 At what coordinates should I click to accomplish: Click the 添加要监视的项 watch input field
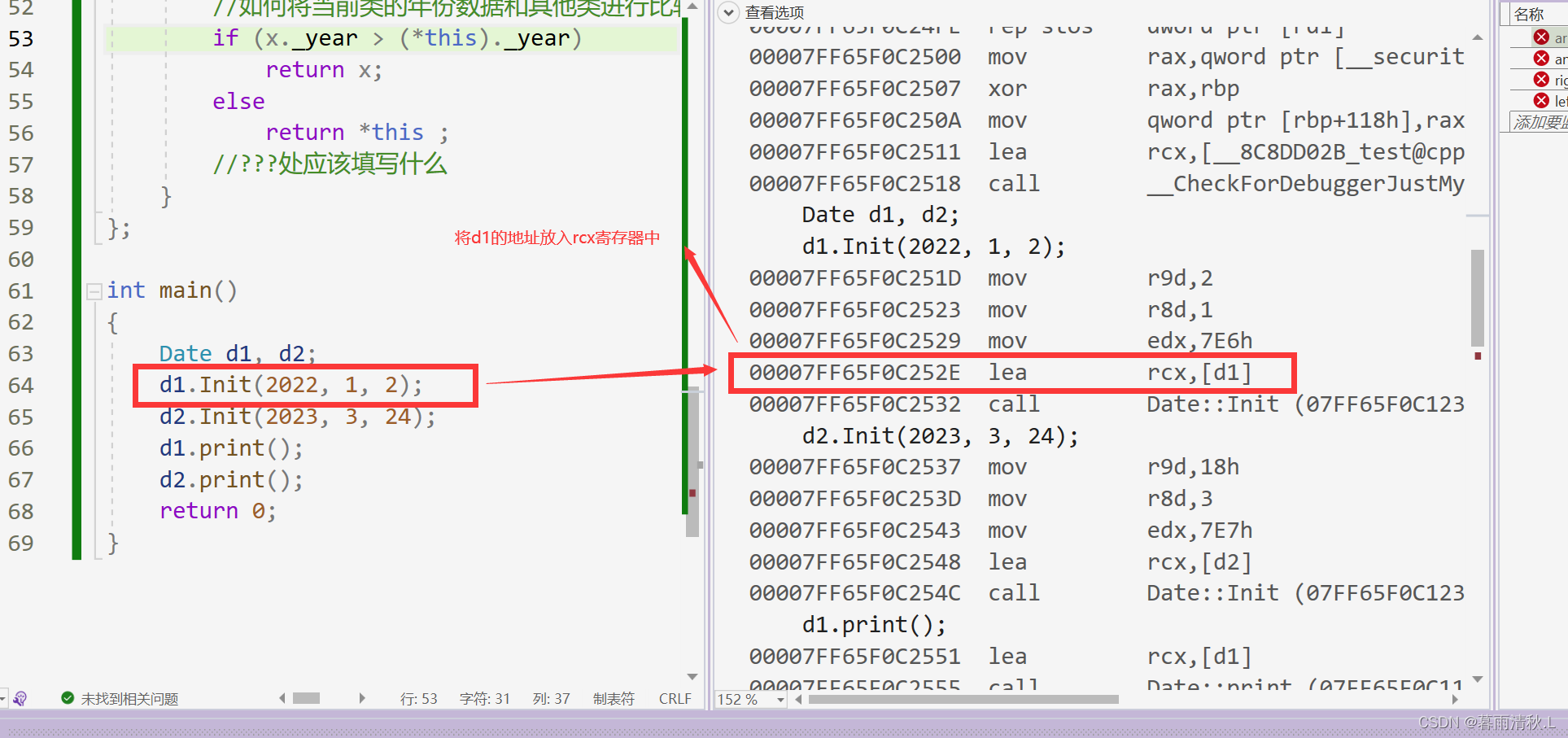point(1539,122)
